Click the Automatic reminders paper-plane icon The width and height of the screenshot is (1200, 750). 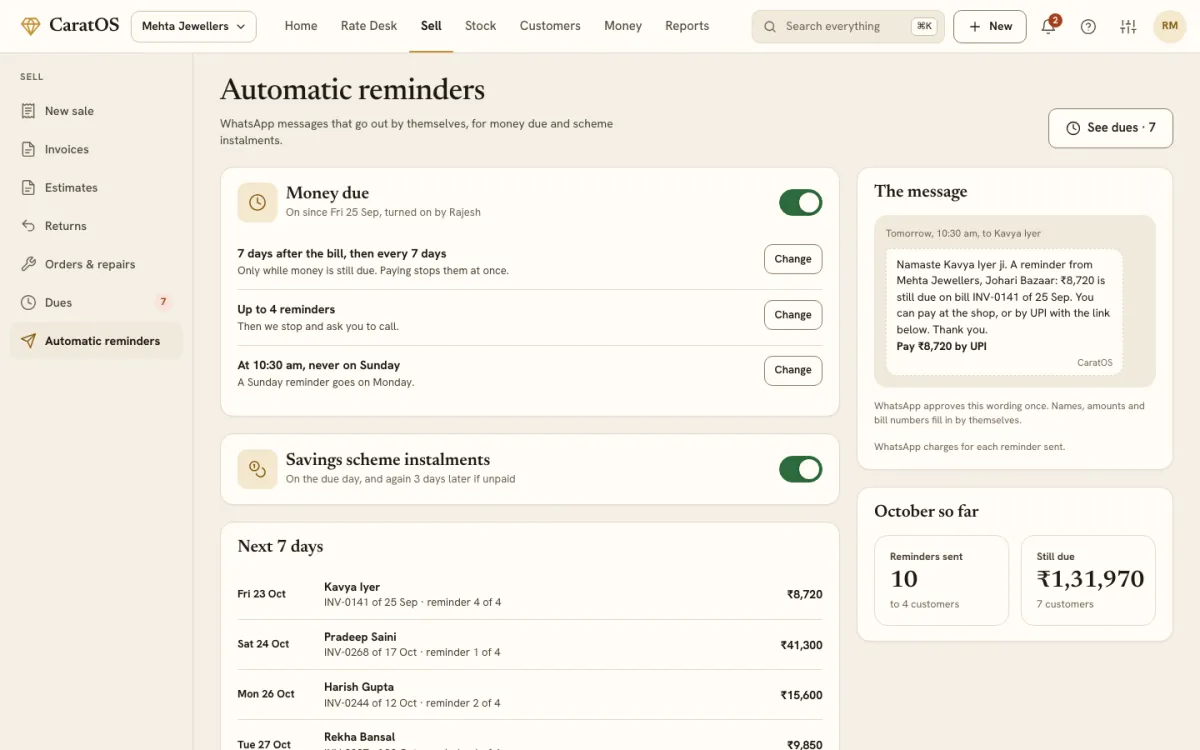click(28, 341)
